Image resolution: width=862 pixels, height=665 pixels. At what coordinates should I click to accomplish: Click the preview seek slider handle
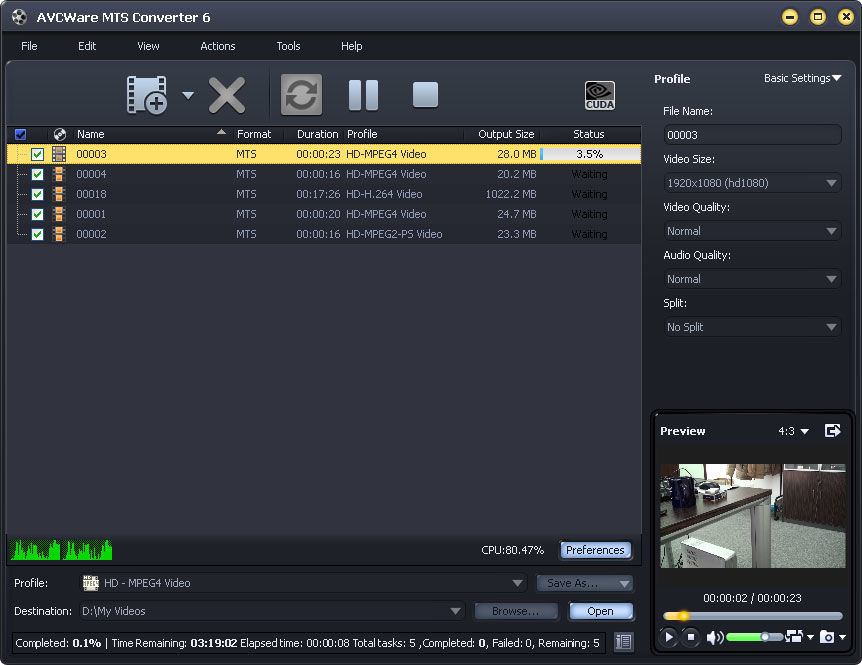click(x=683, y=616)
